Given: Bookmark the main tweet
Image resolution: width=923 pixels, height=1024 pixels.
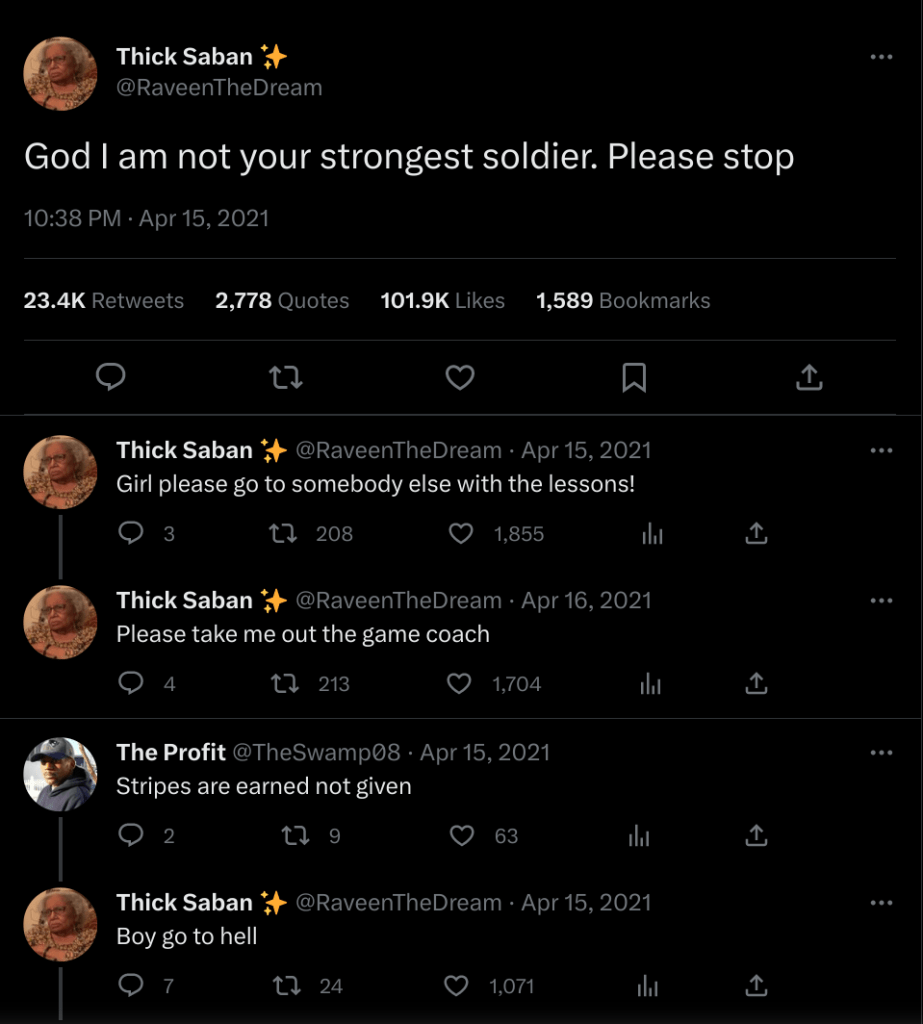Looking at the screenshot, I should coord(634,377).
